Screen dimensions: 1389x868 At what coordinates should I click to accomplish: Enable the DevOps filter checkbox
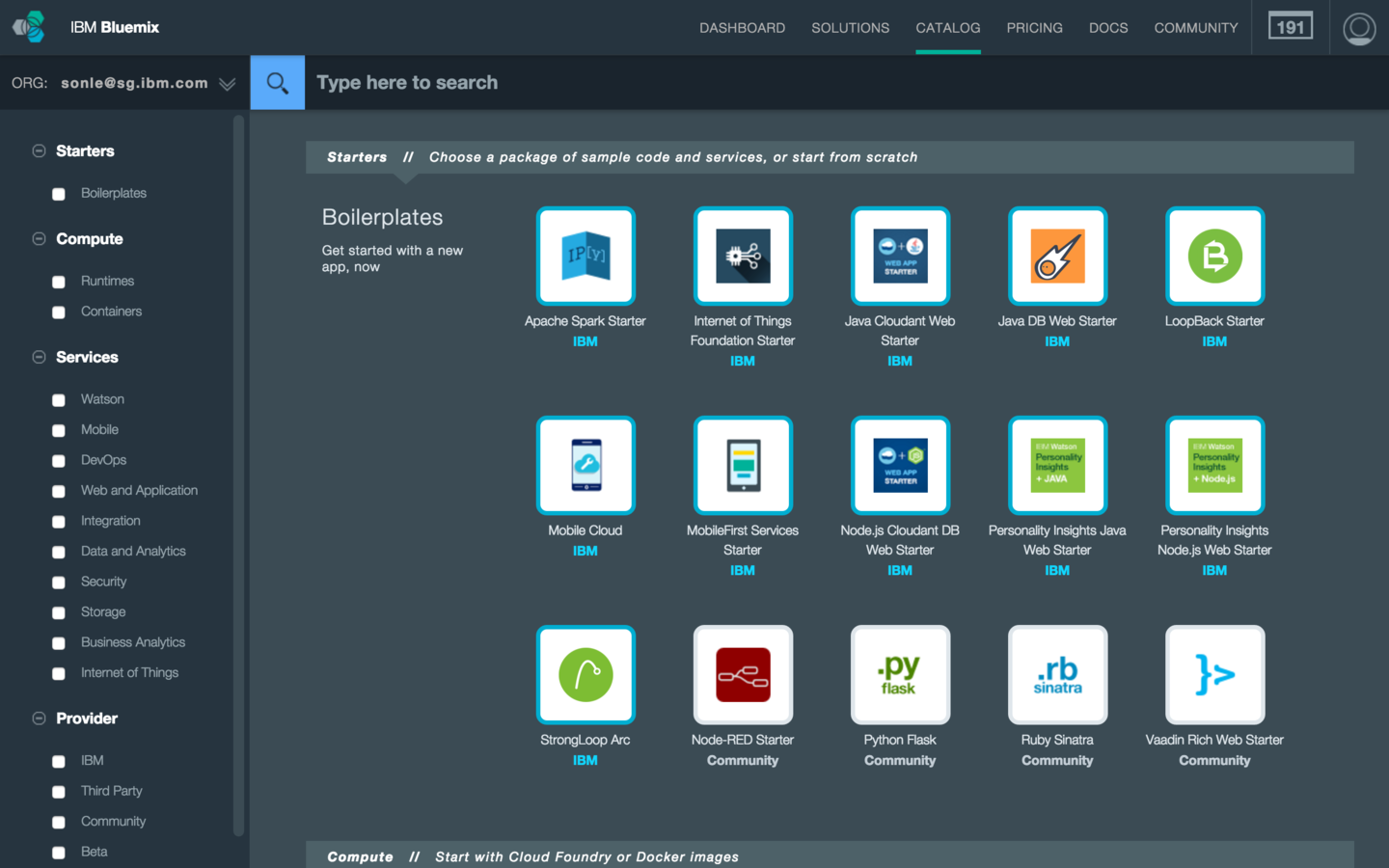(x=59, y=460)
